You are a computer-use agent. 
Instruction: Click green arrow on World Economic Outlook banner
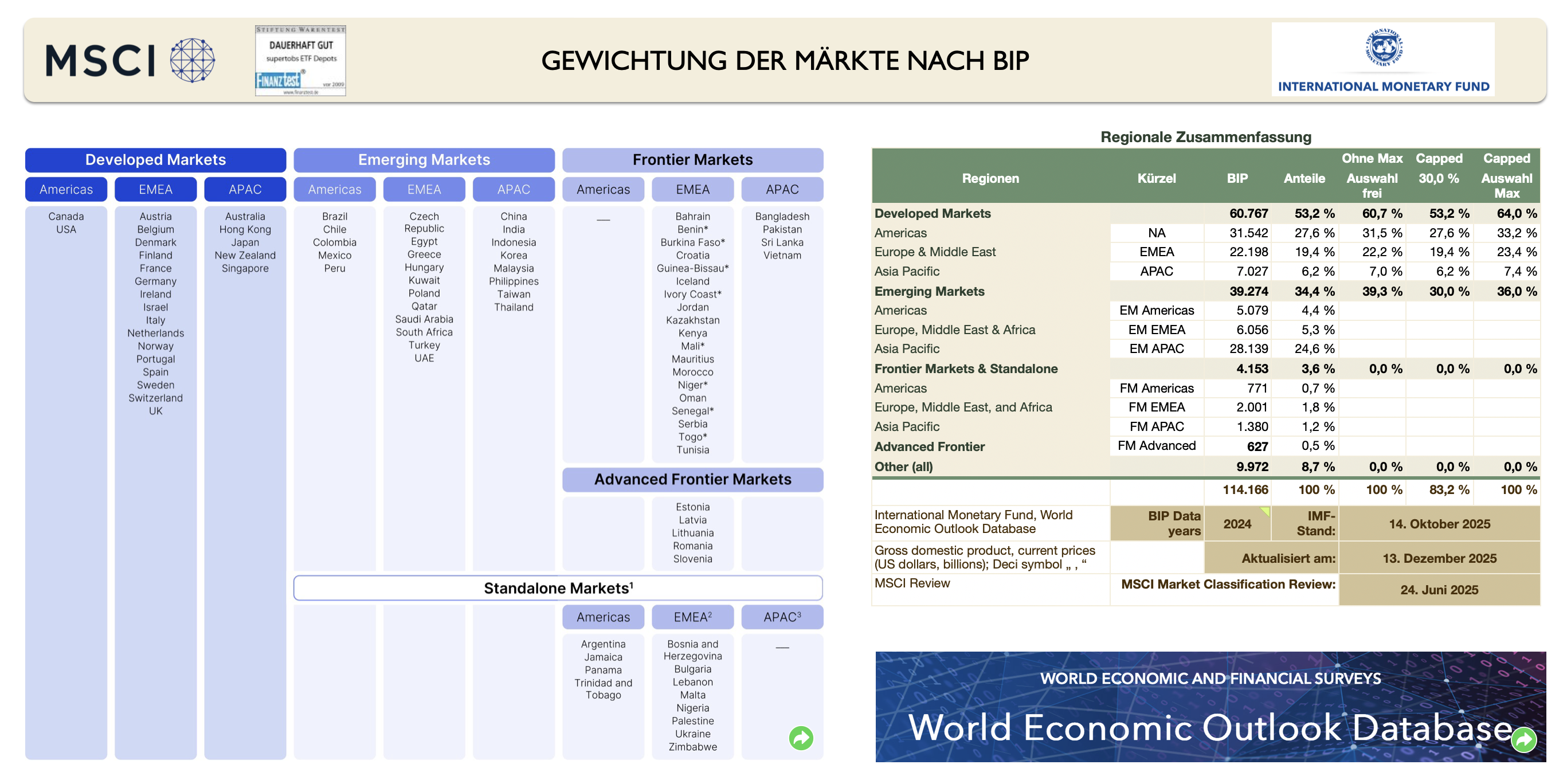1523,740
